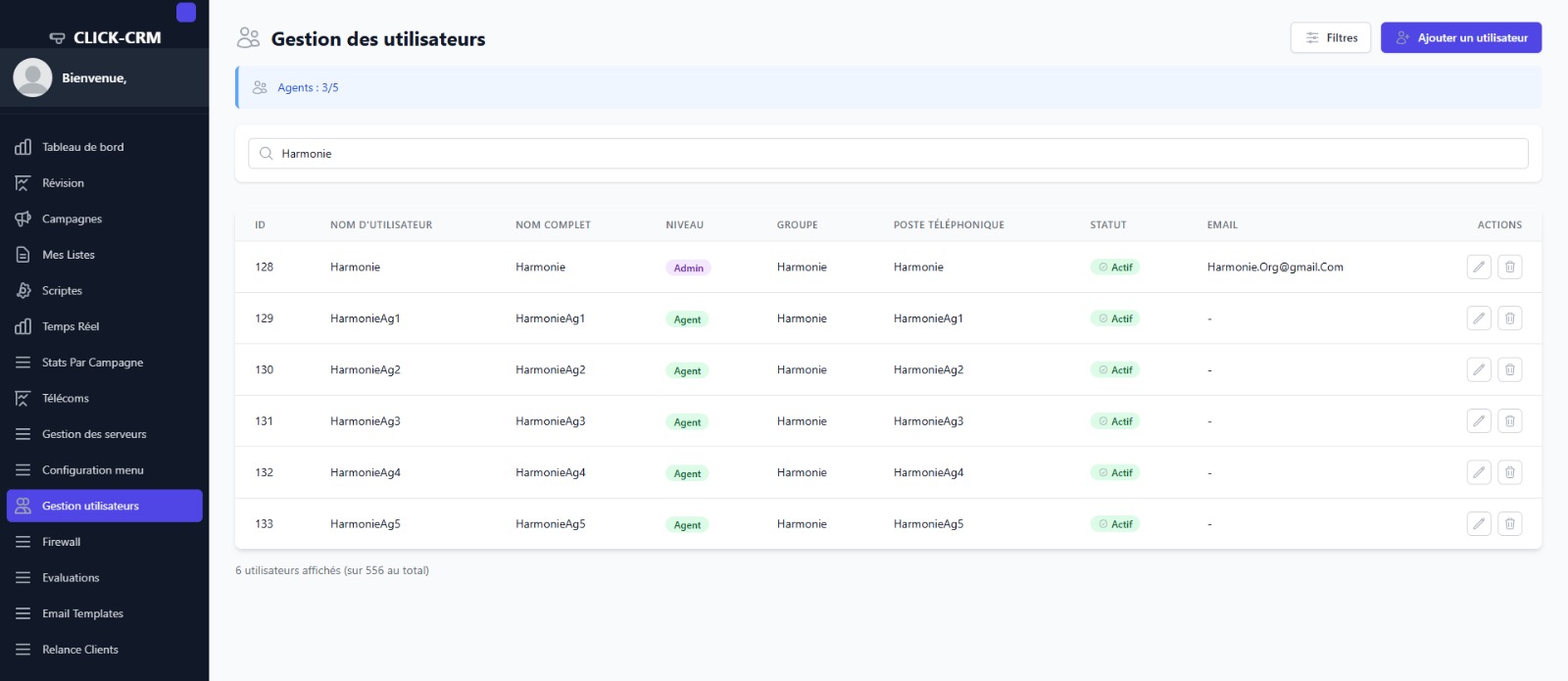The width and height of the screenshot is (1568, 681).
Task: Click the trash icon in HarmonieAg4 row
Action: [x=1510, y=472]
